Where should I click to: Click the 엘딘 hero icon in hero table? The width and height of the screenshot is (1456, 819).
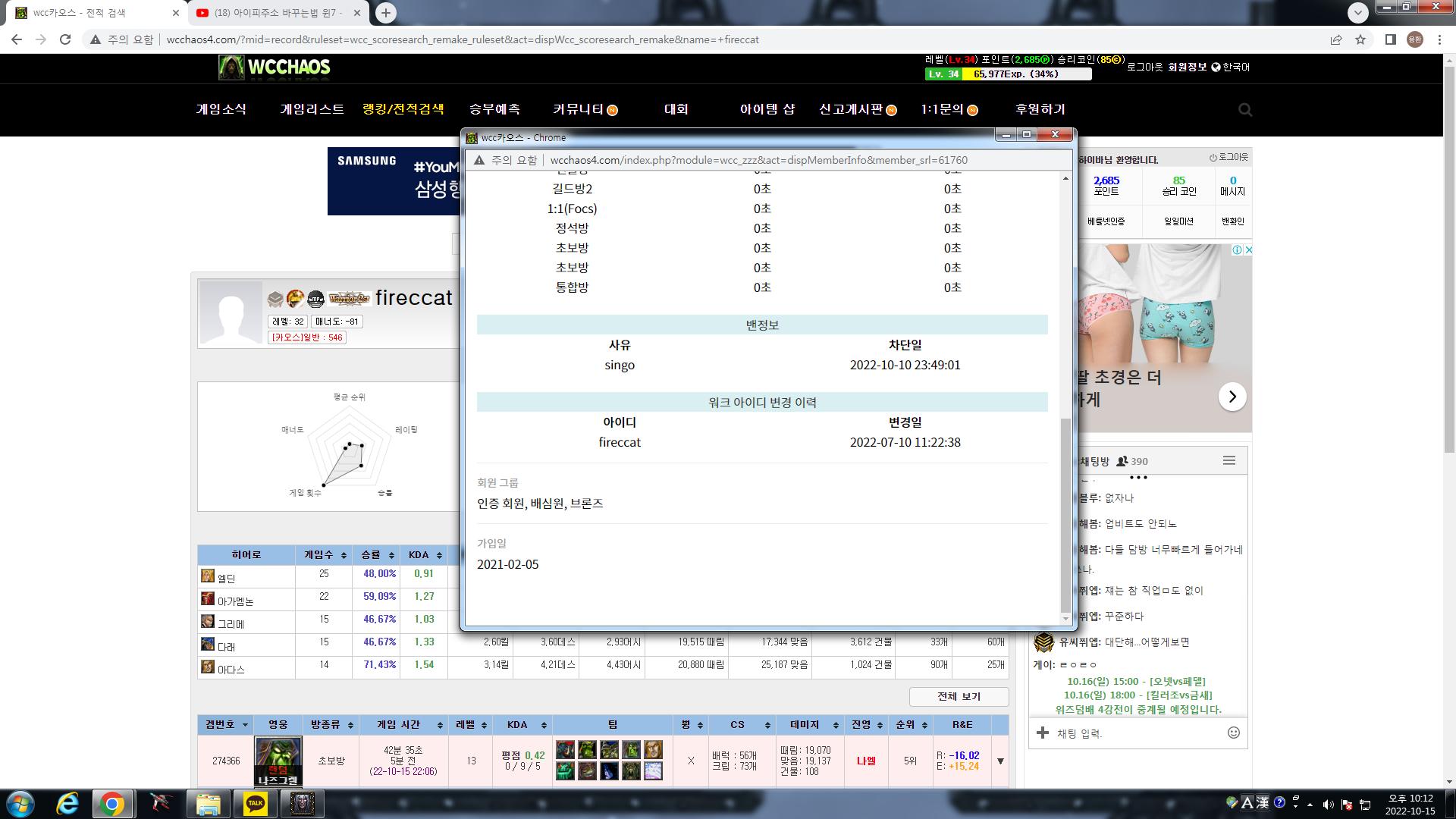pyautogui.click(x=207, y=576)
